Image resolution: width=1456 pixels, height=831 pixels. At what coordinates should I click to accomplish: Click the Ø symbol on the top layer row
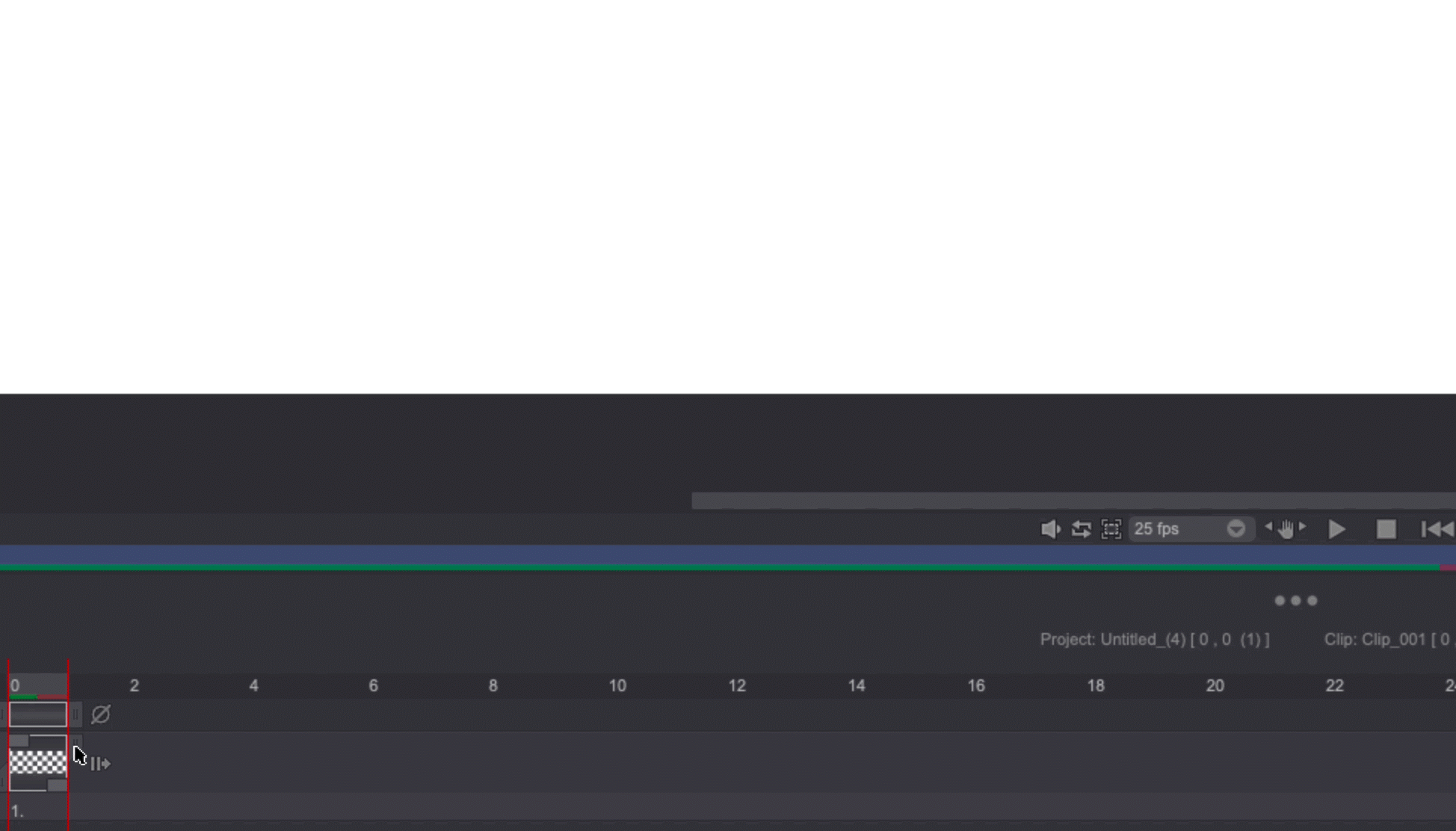[100, 713]
